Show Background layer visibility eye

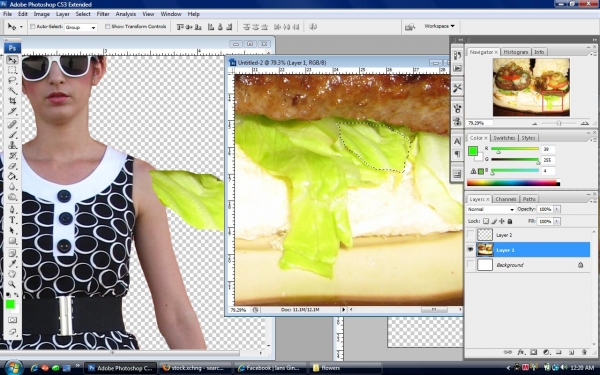point(470,264)
